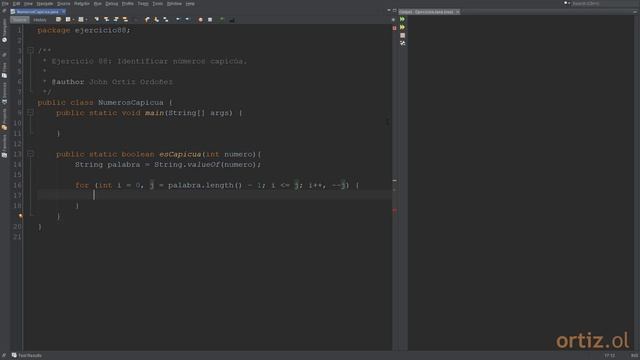The height and width of the screenshot is (360, 640).
Task: Open the View menu
Action: 28,4
